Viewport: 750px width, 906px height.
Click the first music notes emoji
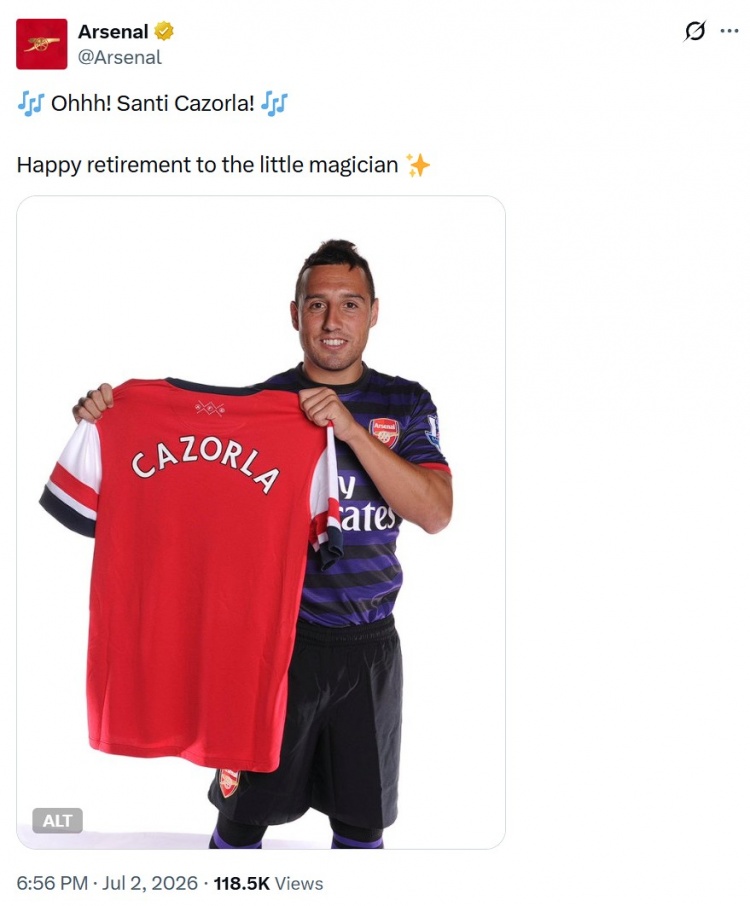coord(31,104)
